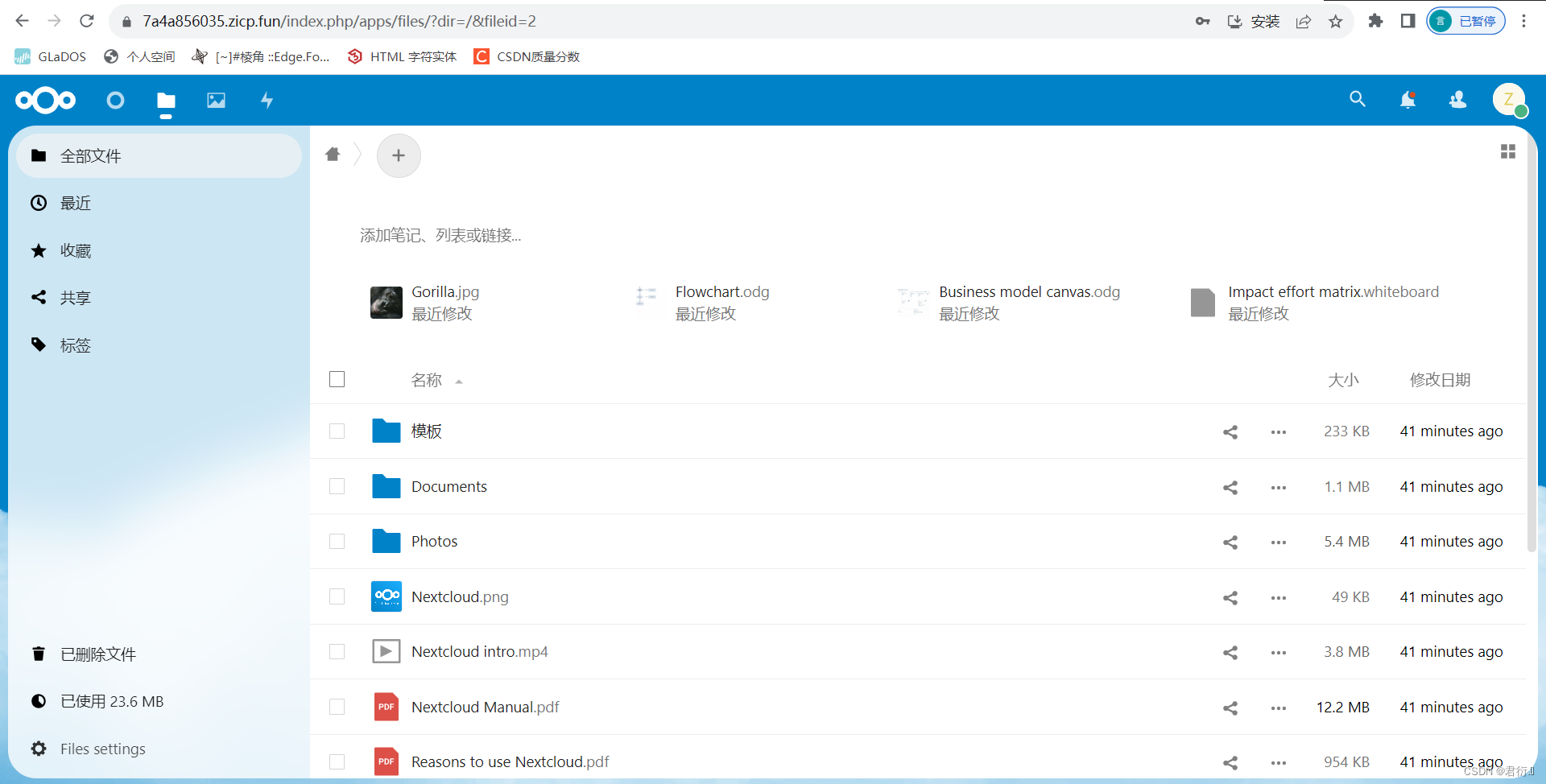This screenshot has width=1546, height=784.
Task: Open more actions for Photos folder
Action: 1279,543
